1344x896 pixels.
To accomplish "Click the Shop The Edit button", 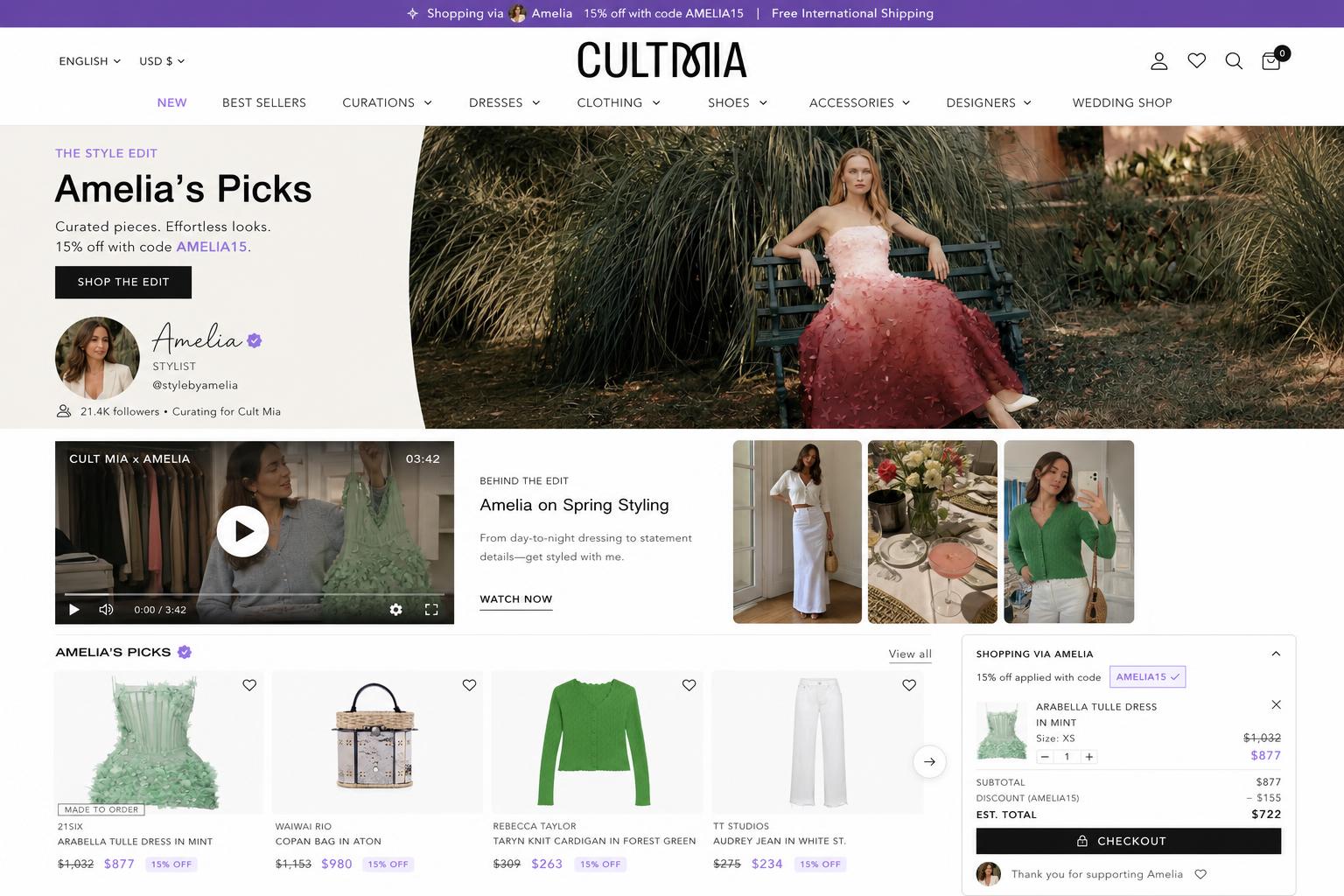I will point(123,282).
